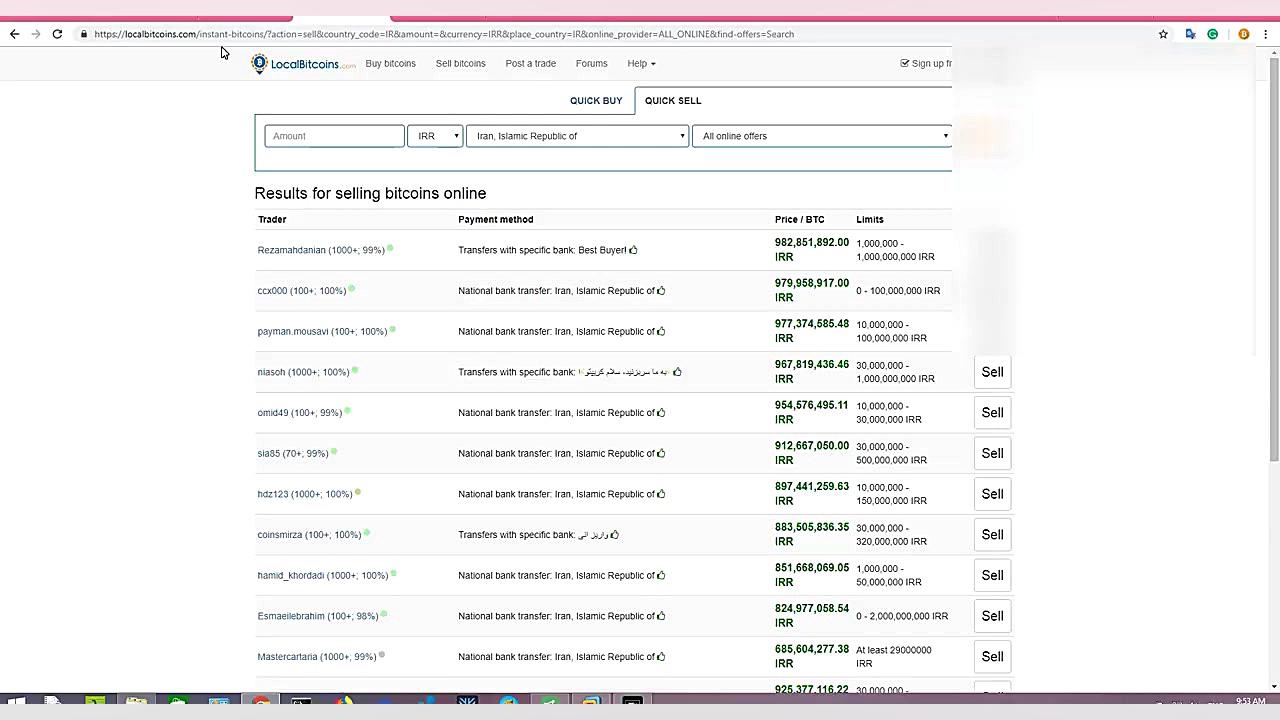
Task: Click price 685,604,277.38 IRR
Action: (812, 657)
